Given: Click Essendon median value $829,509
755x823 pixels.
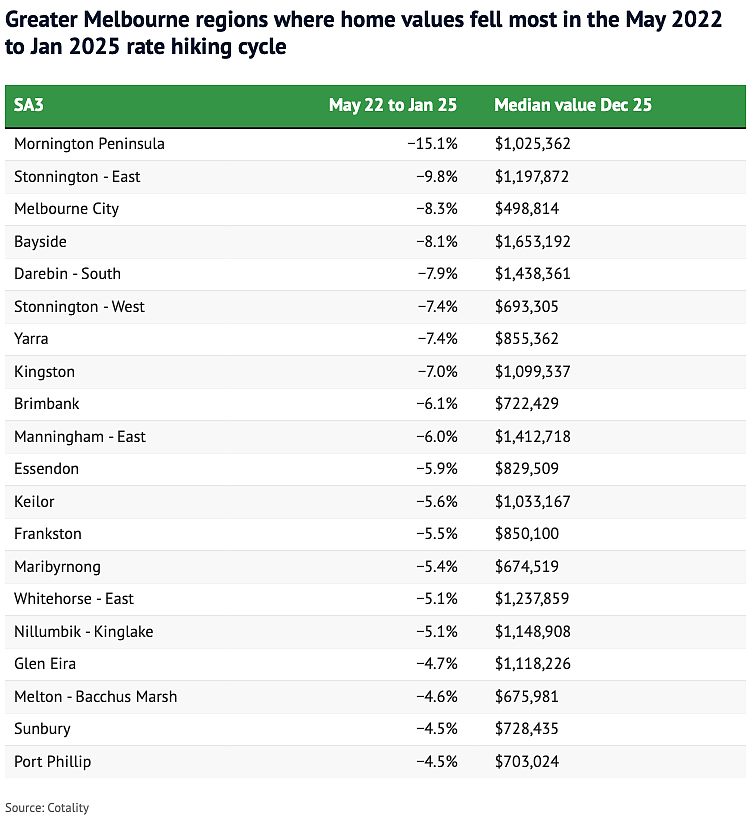Looking at the screenshot, I should point(527,469).
